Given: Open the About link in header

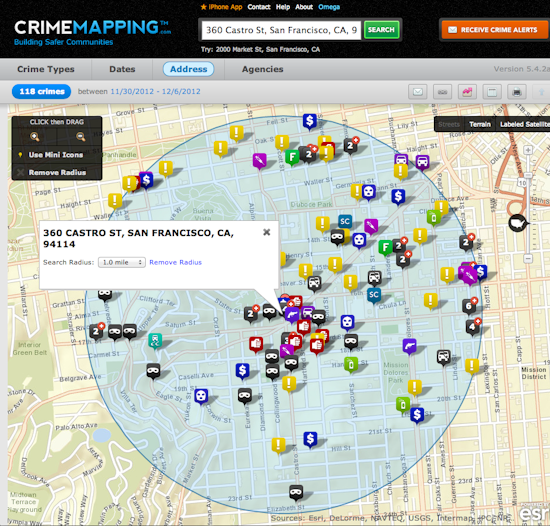Looking at the screenshot, I should (x=304, y=7).
